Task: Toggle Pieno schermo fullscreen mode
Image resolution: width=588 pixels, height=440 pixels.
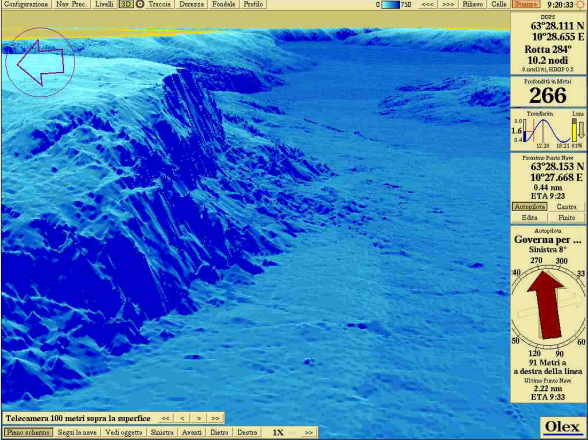Action: pyautogui.click(x=28, y=432)
